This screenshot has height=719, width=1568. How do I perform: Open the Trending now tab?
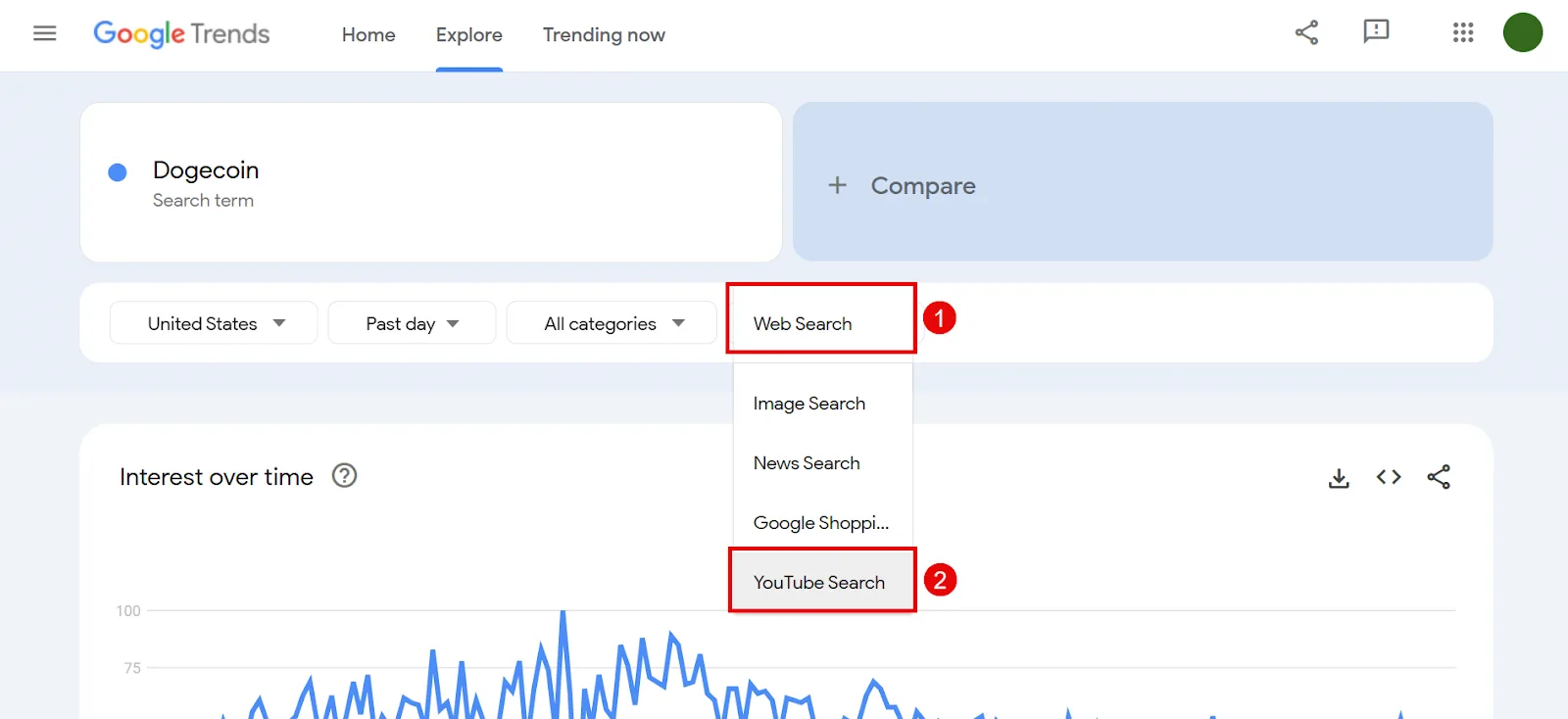pyautogui.click(x=604, y=35)
